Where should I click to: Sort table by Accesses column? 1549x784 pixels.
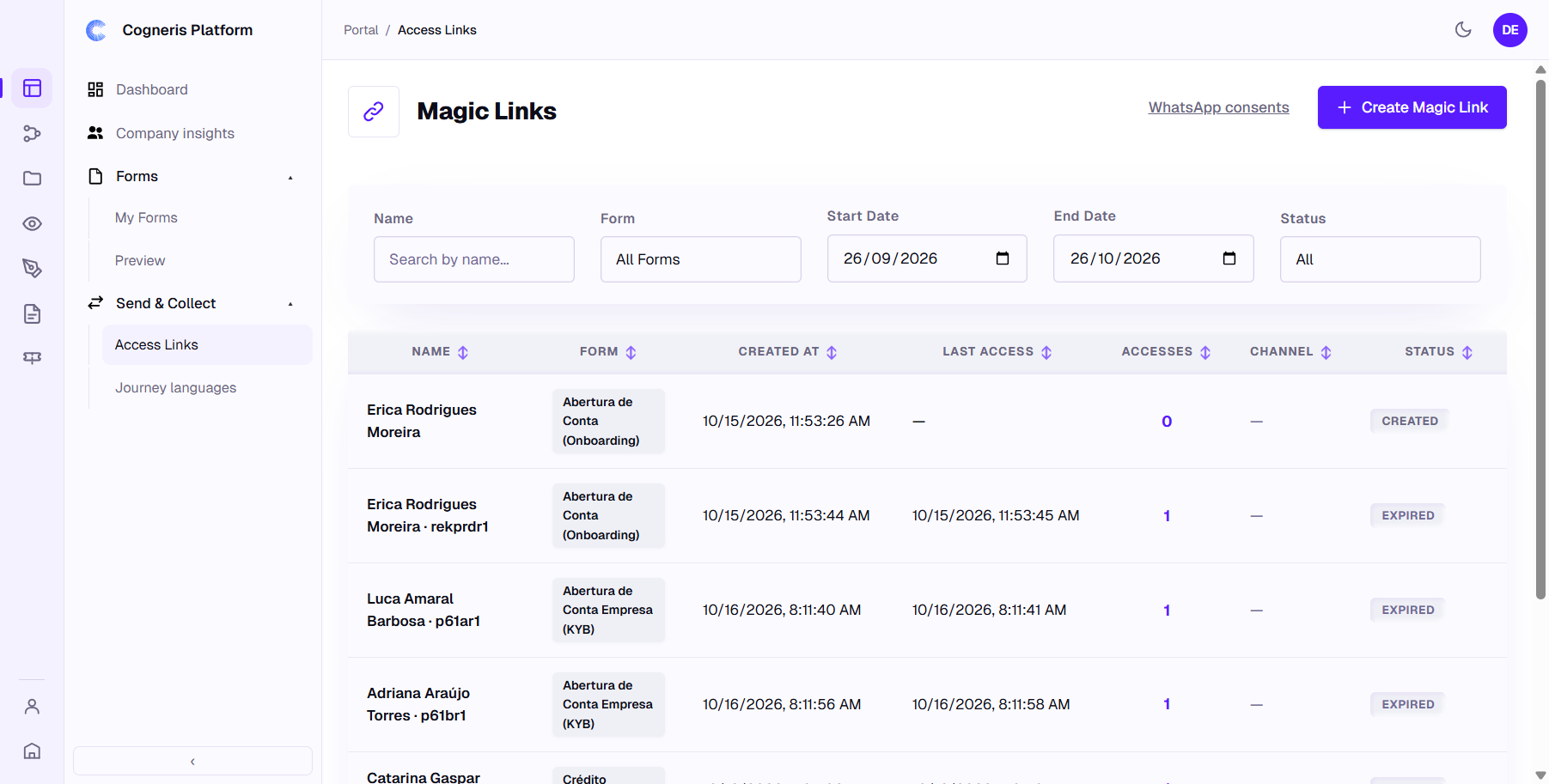point(1205,352)
